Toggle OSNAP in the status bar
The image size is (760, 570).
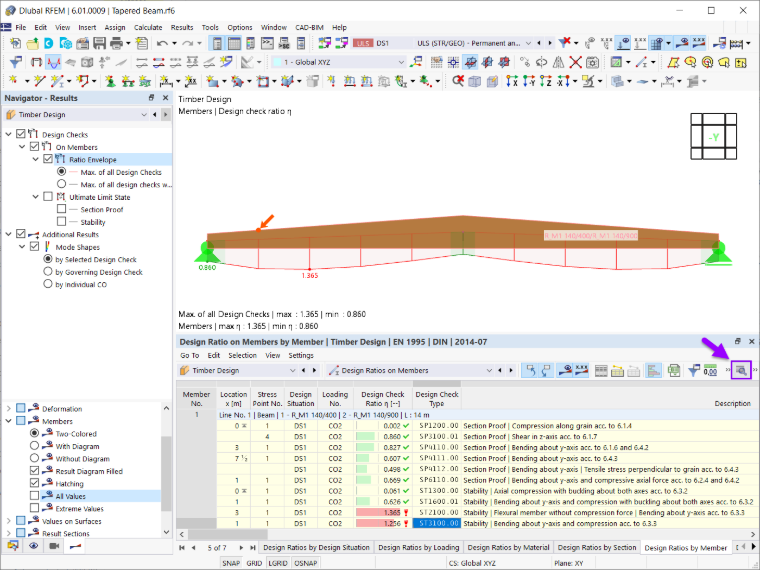[306, 563]
